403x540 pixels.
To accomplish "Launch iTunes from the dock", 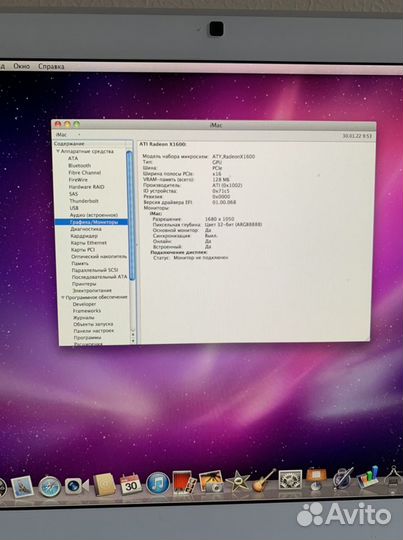I will tap(158, 483).
